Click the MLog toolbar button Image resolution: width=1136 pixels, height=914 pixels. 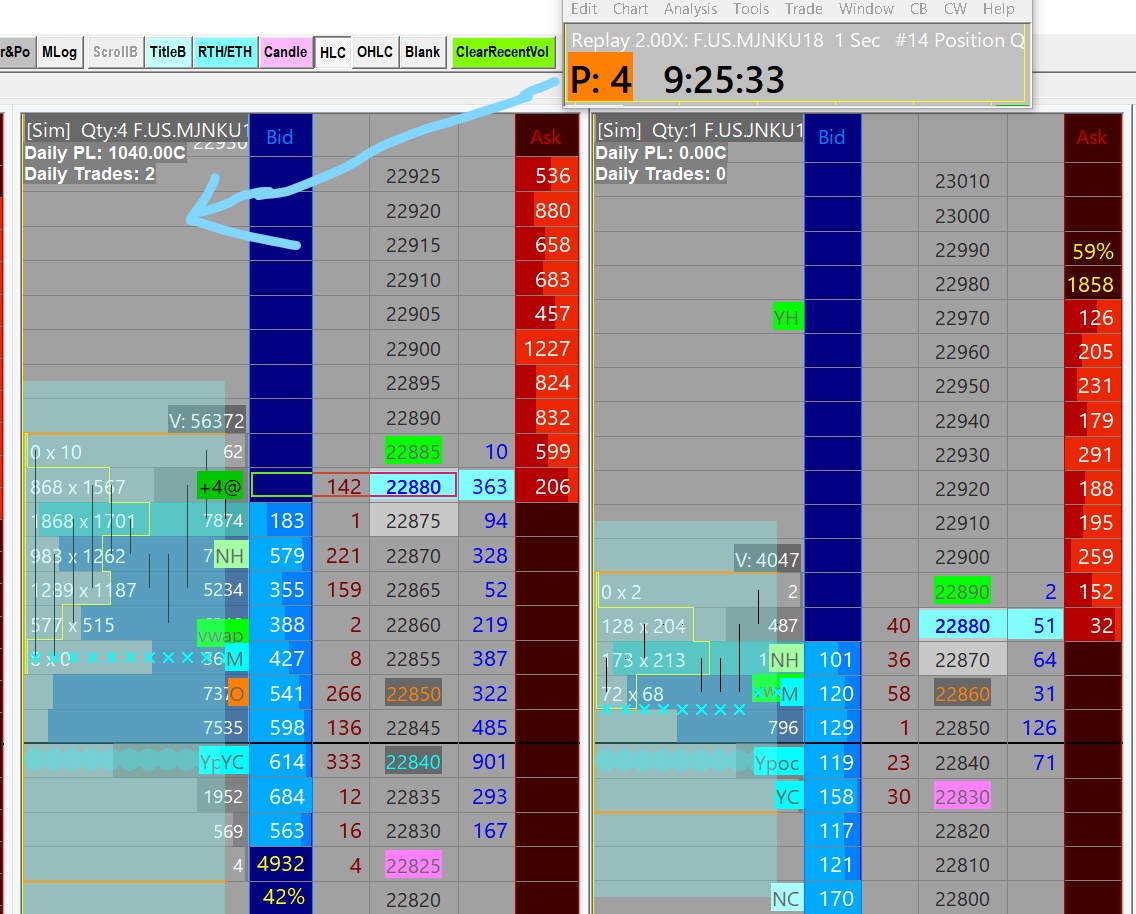coord(59,52)
